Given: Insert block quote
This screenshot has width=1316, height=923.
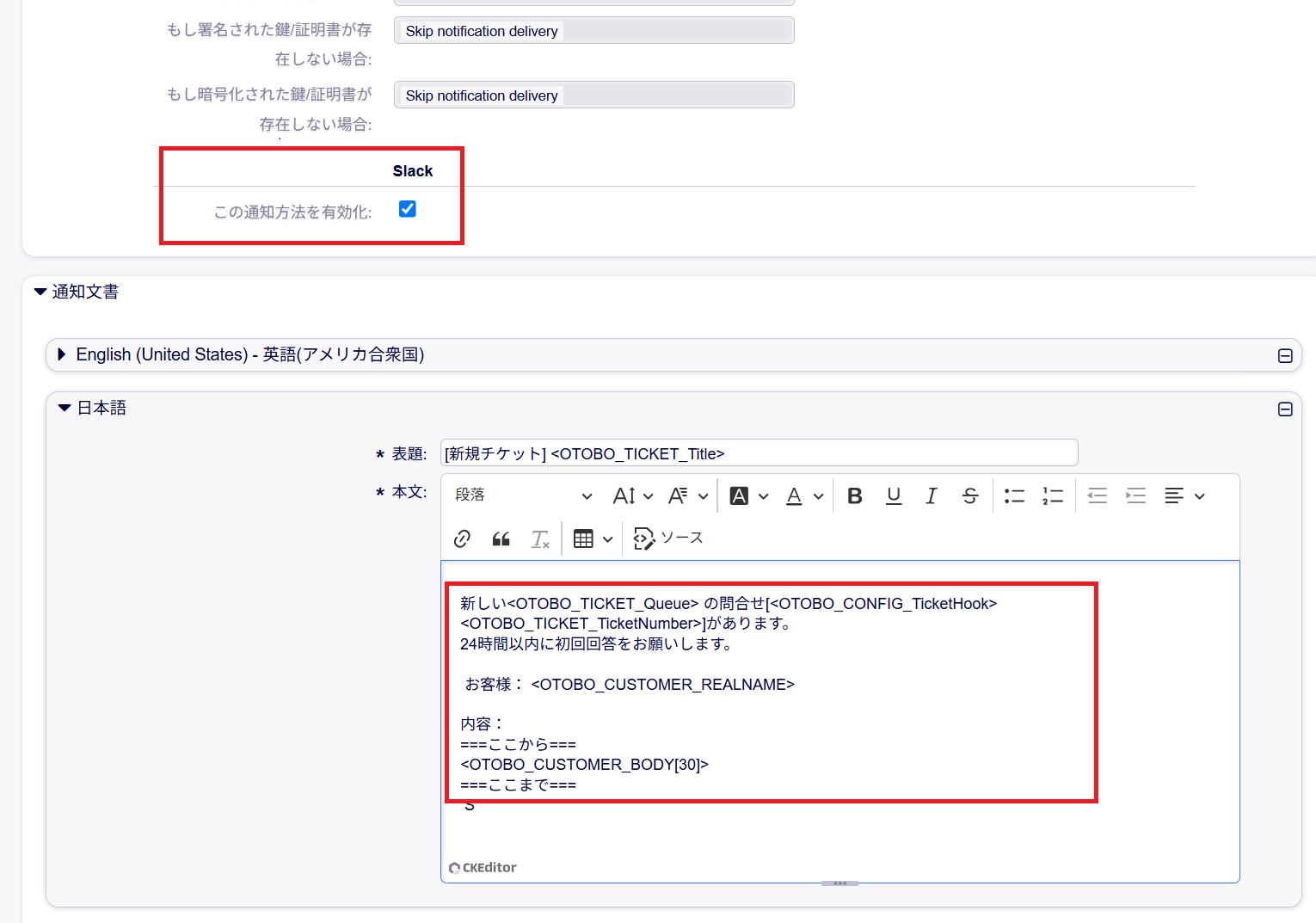Looking at the screenshot, I should [x=501, y=538].
